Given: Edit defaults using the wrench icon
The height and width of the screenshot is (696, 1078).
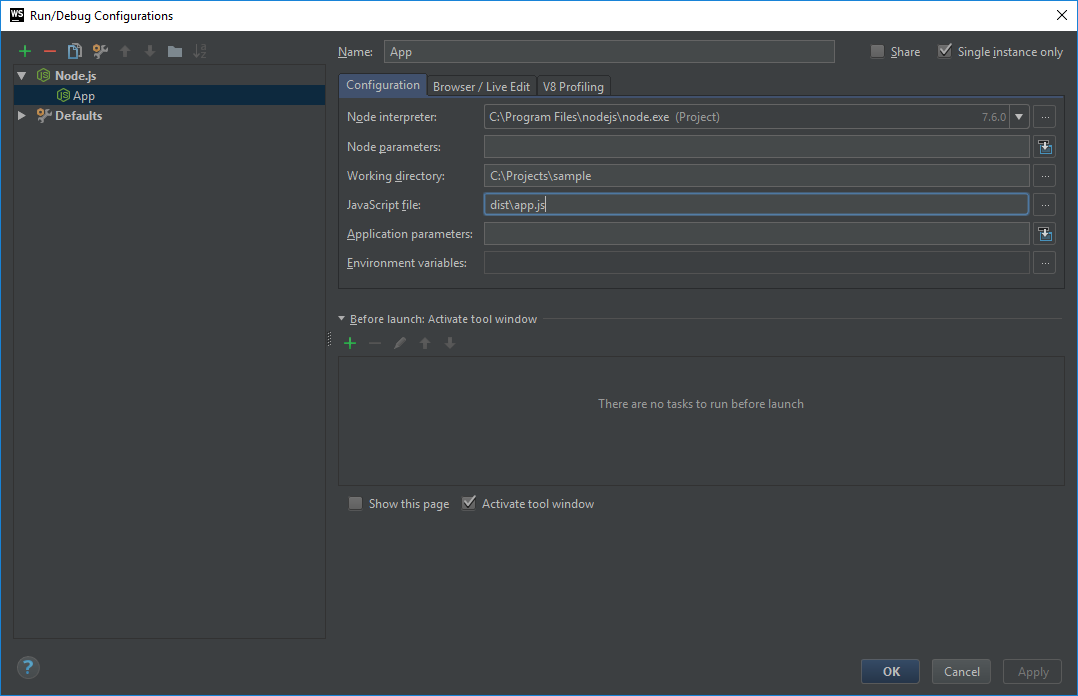Looking at the screenshot, I should pyautogui.click(x=100, y=51).
